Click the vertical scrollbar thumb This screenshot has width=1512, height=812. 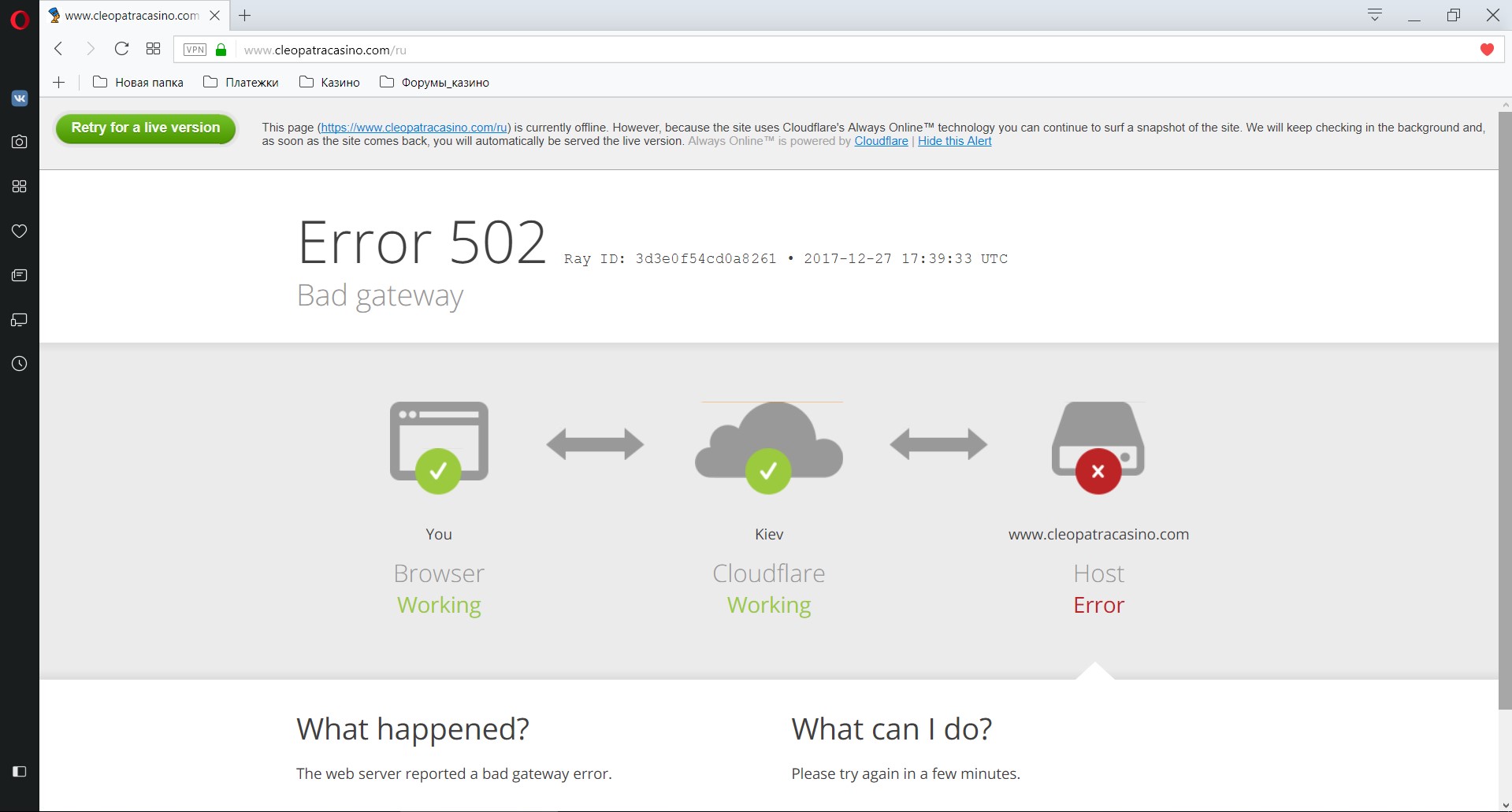(1505, 410)
